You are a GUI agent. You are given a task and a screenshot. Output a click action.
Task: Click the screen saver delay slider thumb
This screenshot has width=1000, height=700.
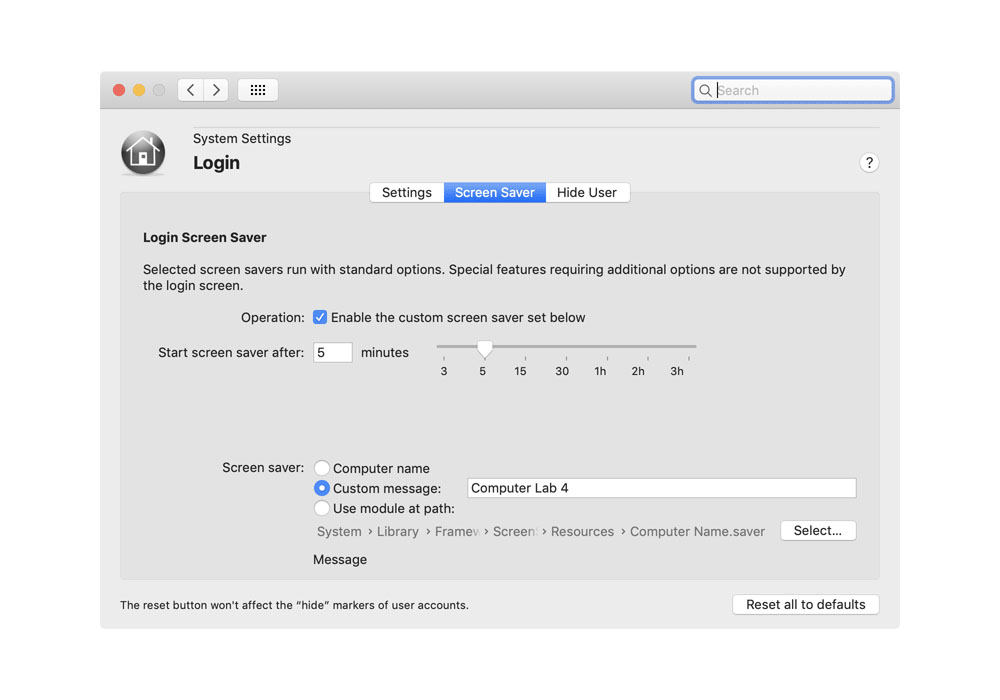click(x=485, y=348)
